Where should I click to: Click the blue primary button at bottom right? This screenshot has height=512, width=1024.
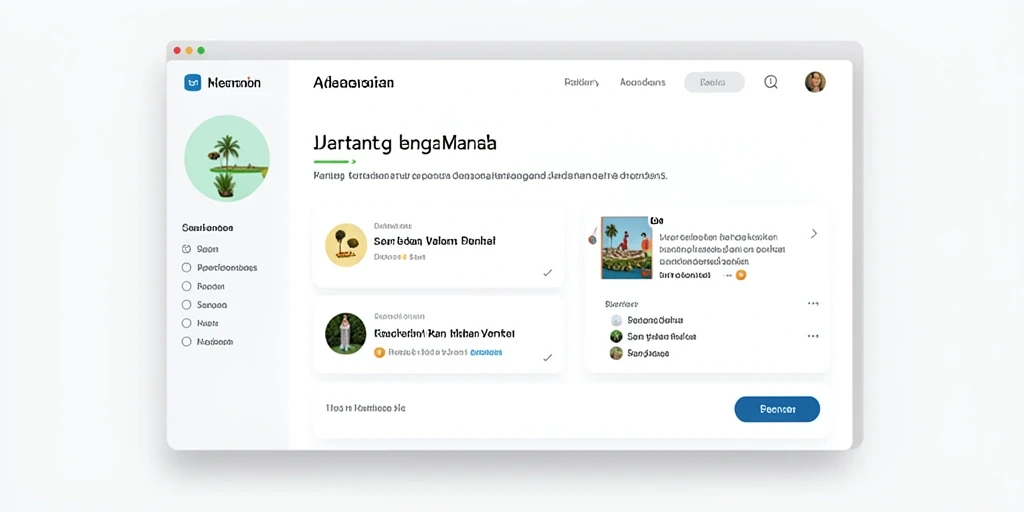click(777, 409)
